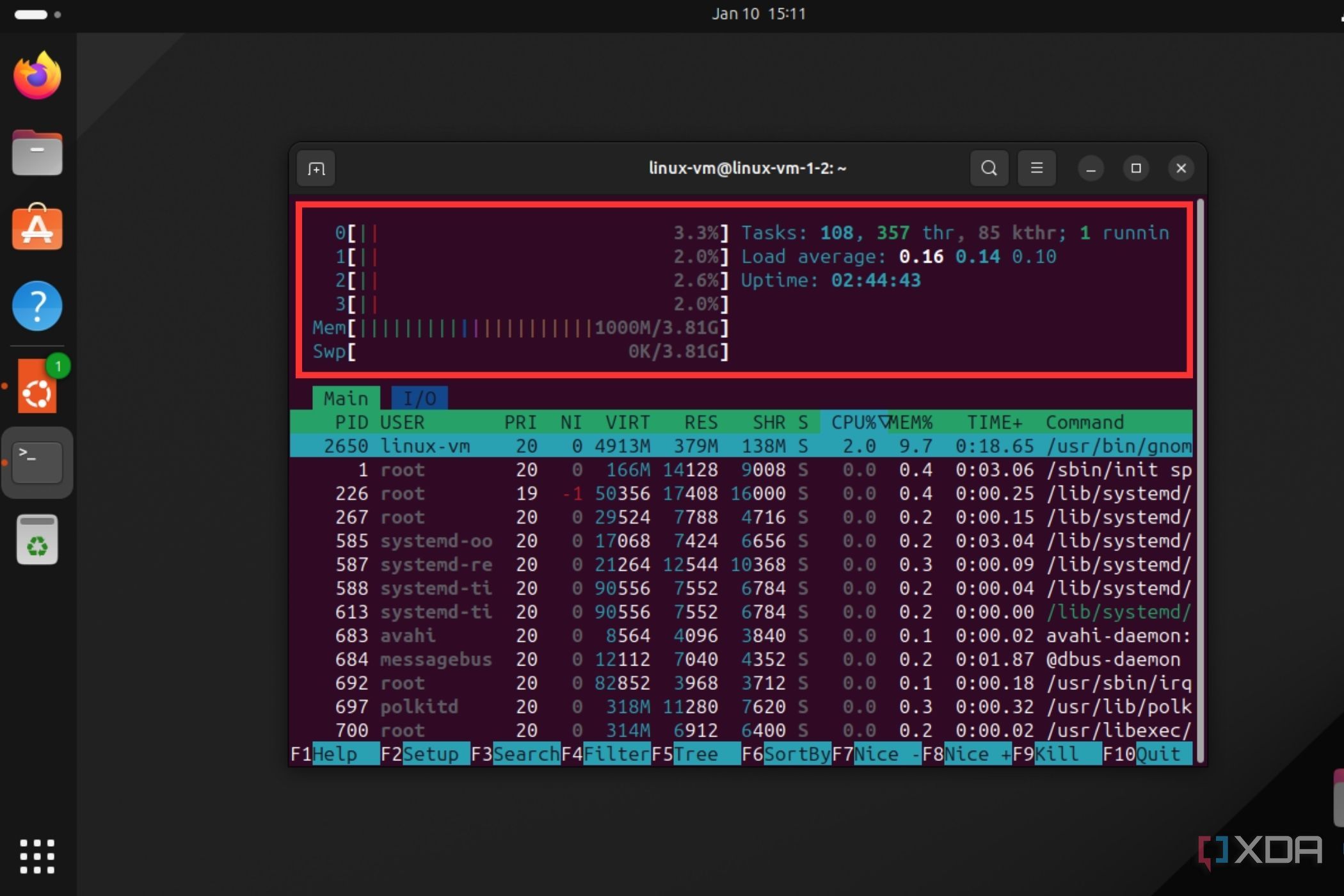Screen dimensions: 1344x896
Task: Click F1 Help in htop footer
Action: pos(335,754)
